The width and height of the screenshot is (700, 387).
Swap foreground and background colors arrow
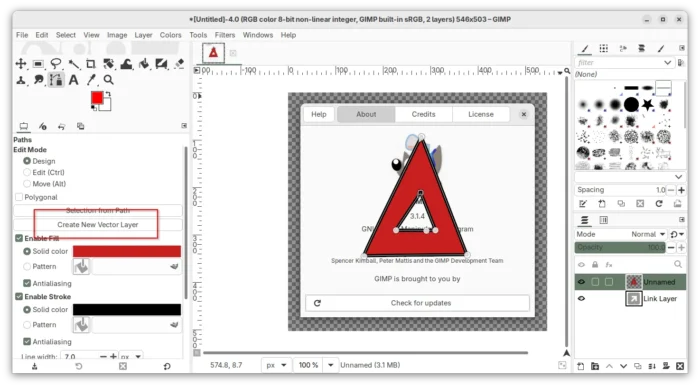coord(108,94)
